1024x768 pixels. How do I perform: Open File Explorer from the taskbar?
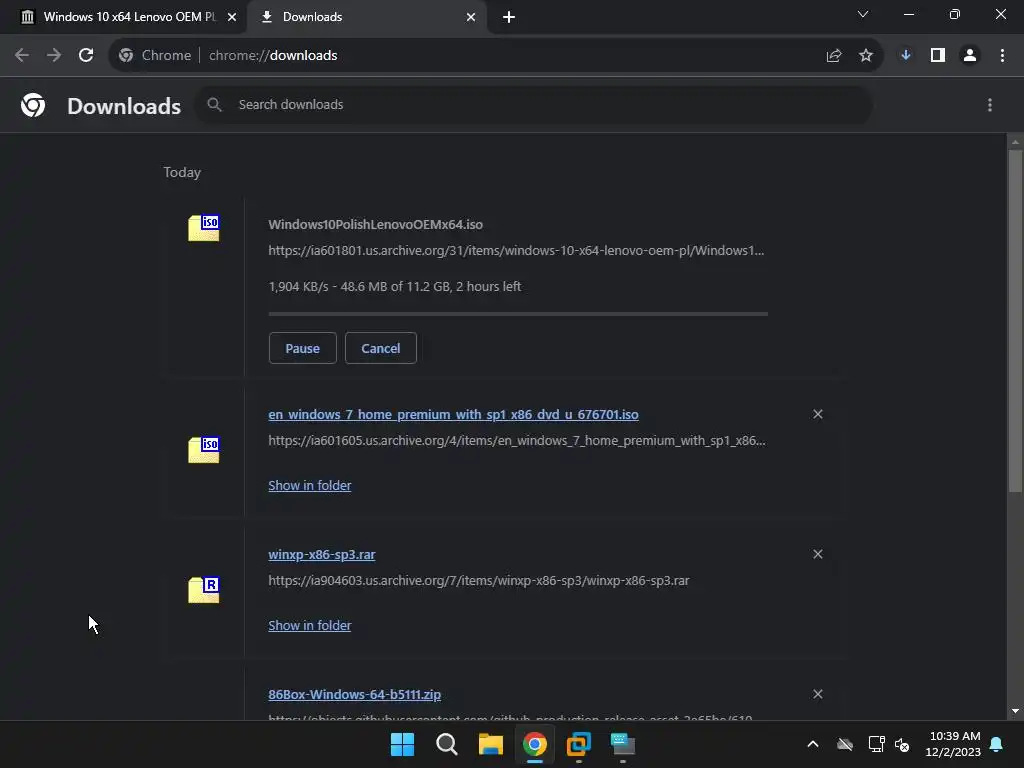[x=490, y=744]
